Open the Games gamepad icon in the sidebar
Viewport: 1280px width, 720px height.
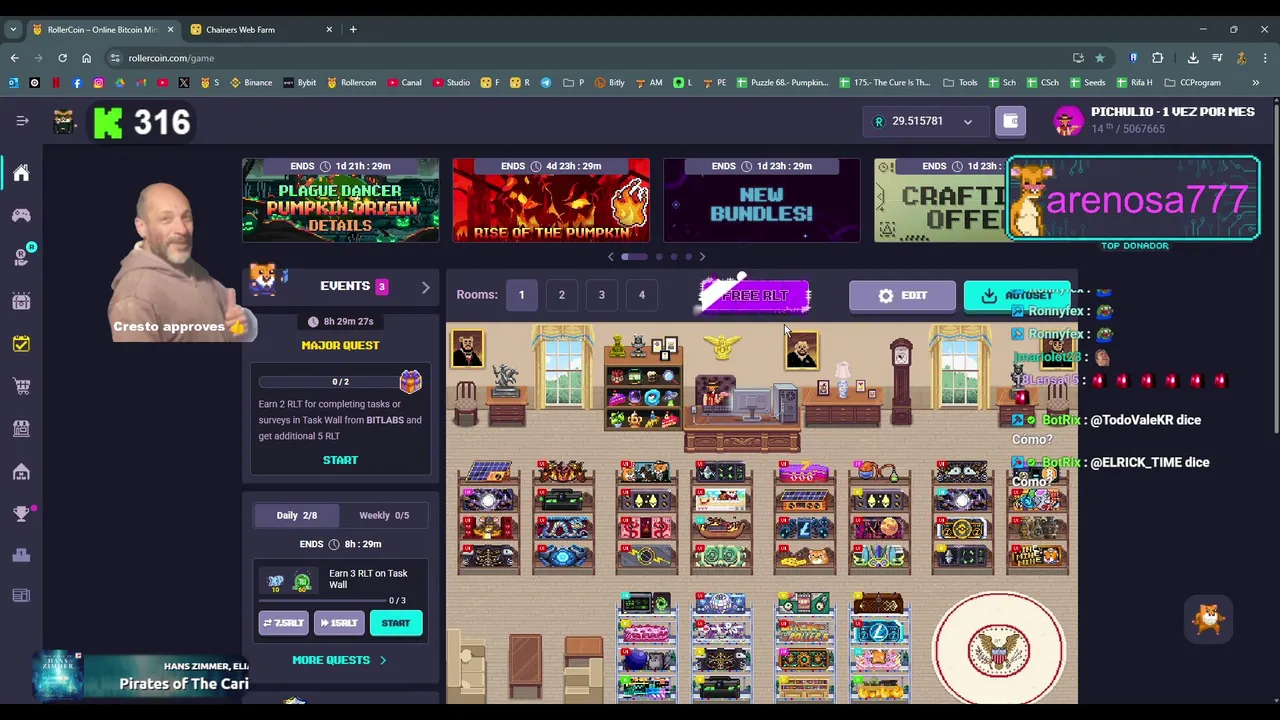(21, 215)
